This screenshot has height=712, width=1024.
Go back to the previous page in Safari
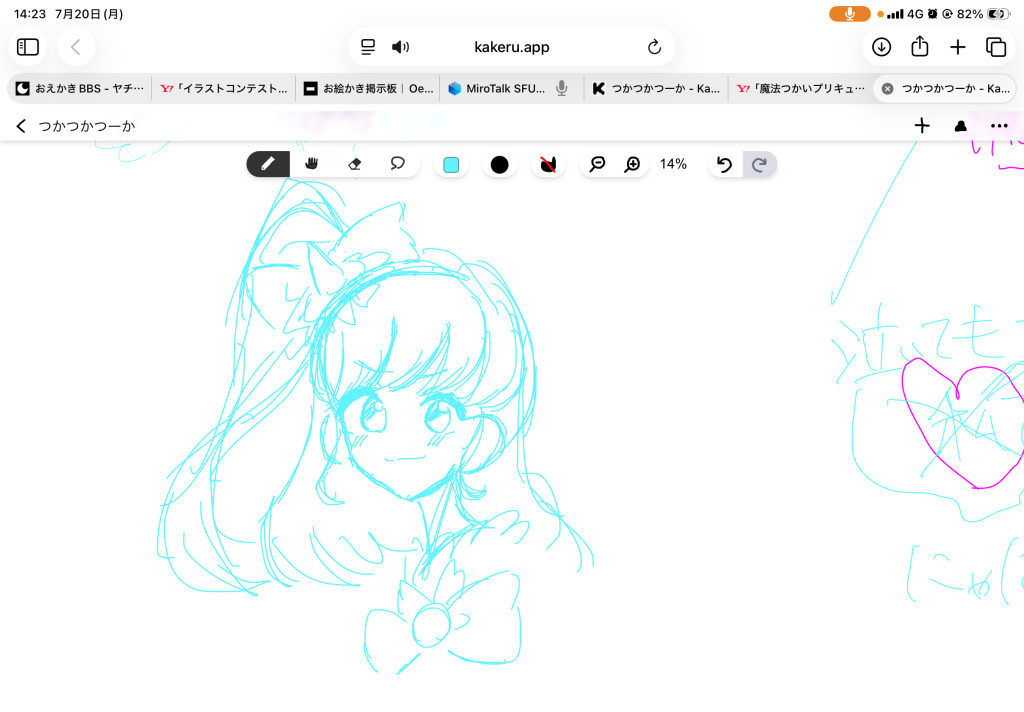pos(76,47)
